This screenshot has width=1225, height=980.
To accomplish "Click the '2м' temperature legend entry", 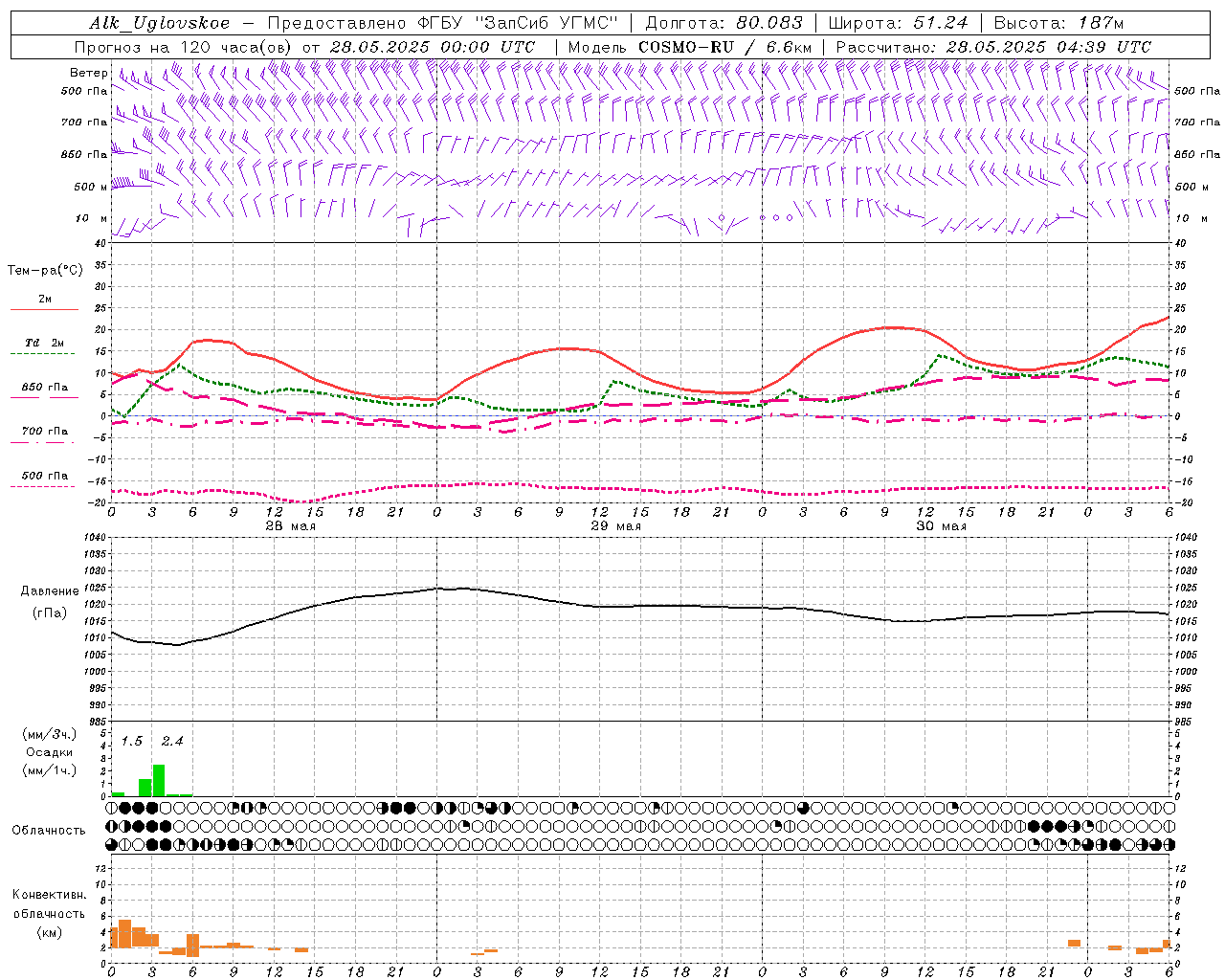I will (x=44, y=299).
